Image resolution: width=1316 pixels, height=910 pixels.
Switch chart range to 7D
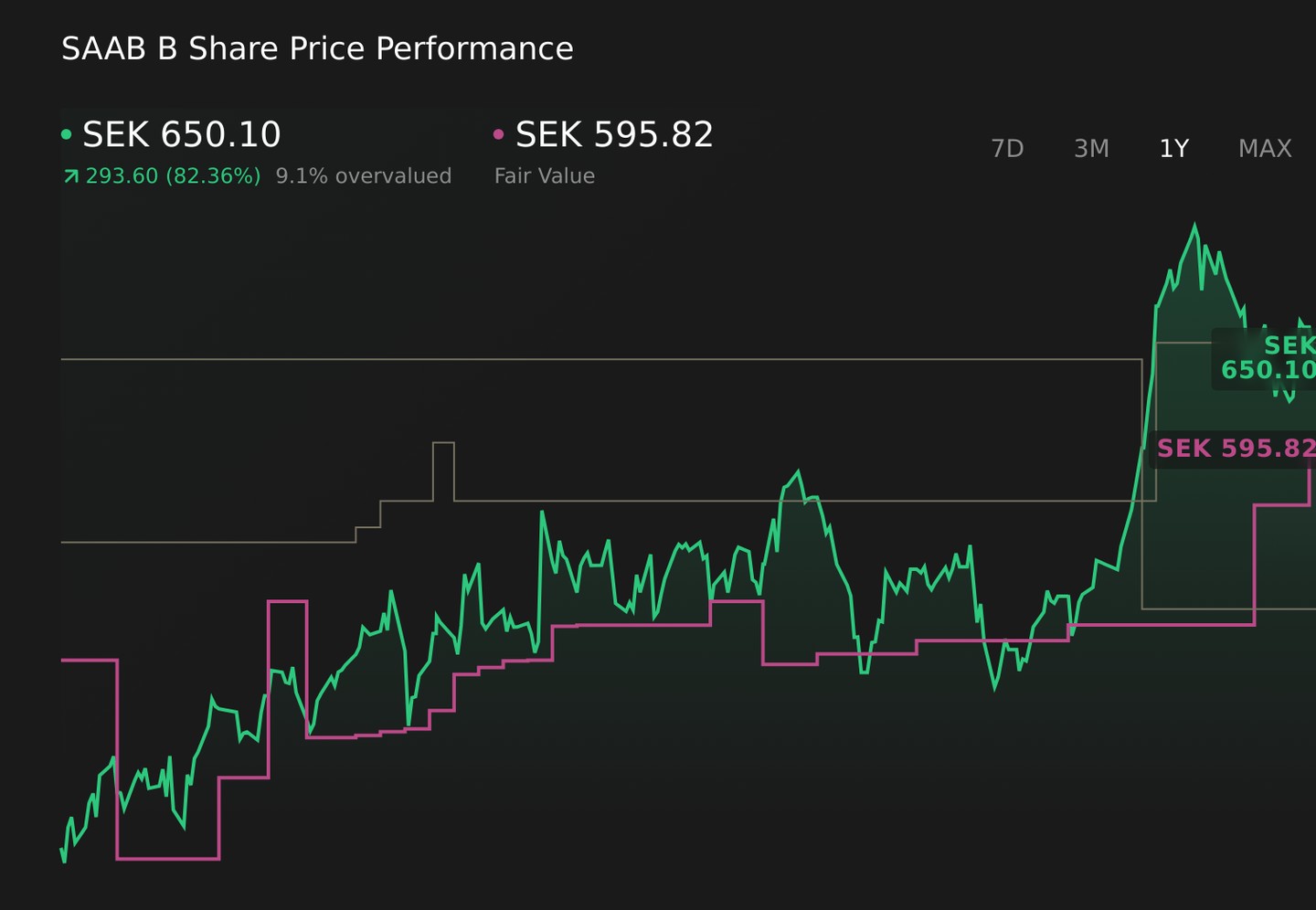click(1007, 148)
